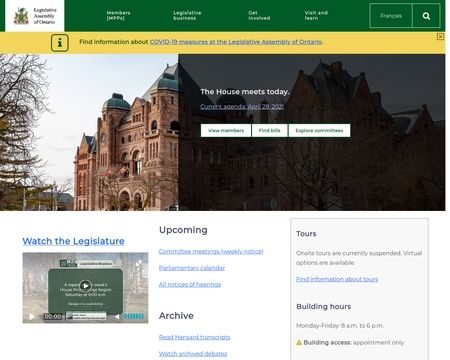Open Find information about tours link

pos(337,279)
